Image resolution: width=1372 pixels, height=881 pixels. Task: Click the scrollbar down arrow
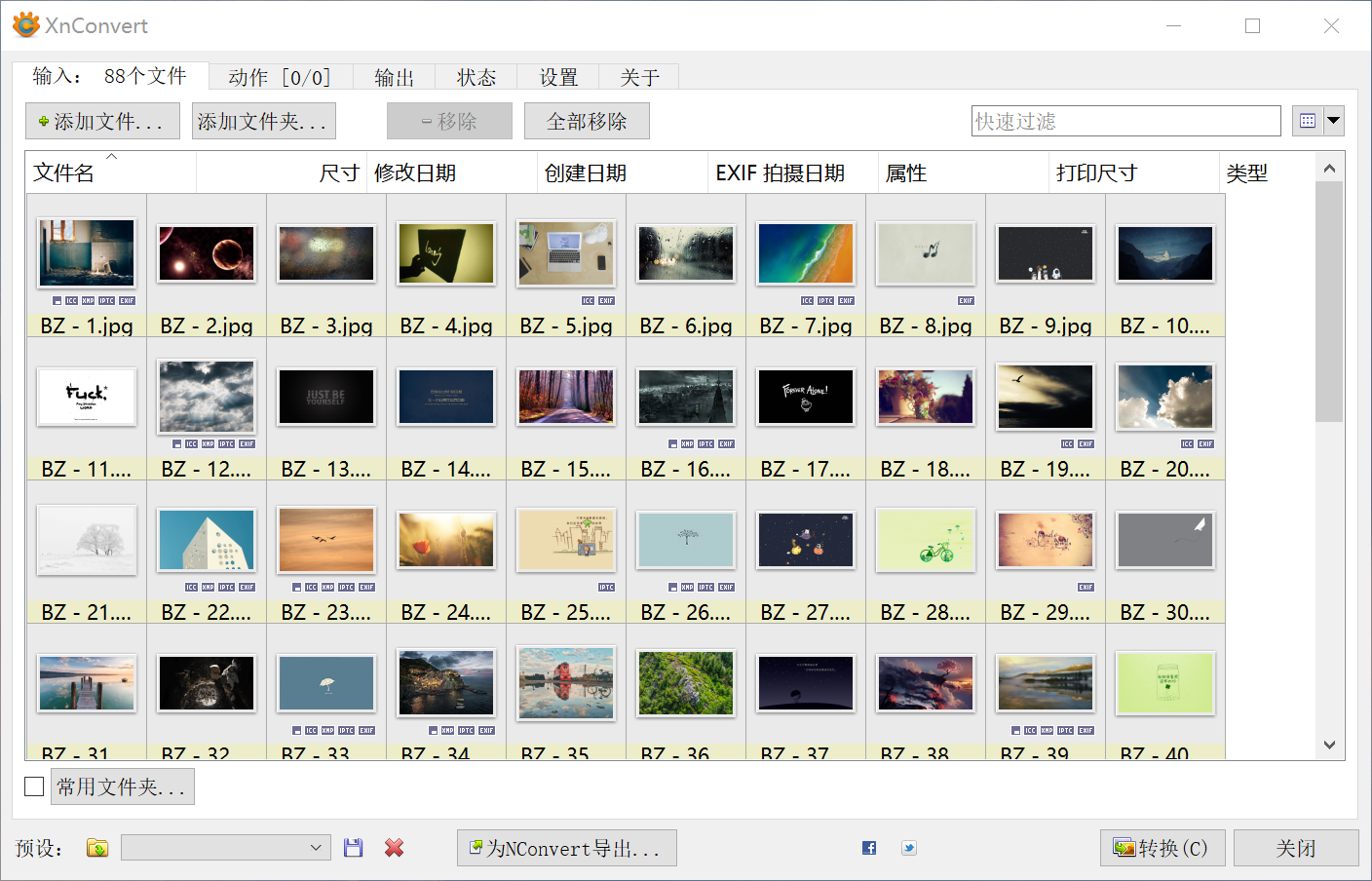(x=1330, y=745)
